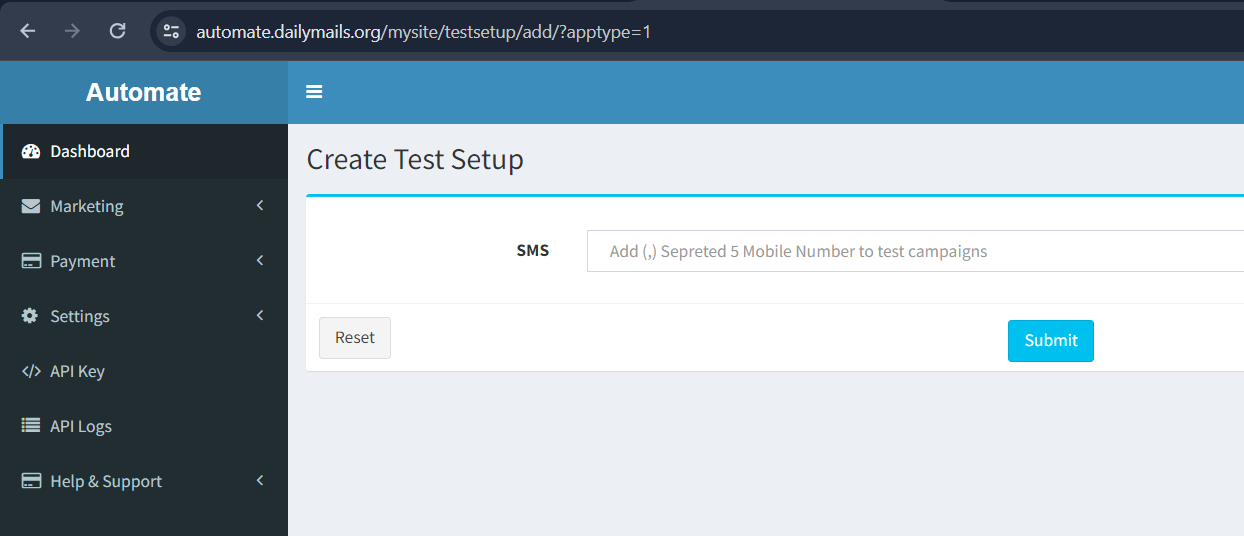Click the API Key code icon
The image size is (1244, 536).
[x=31, y=372]
